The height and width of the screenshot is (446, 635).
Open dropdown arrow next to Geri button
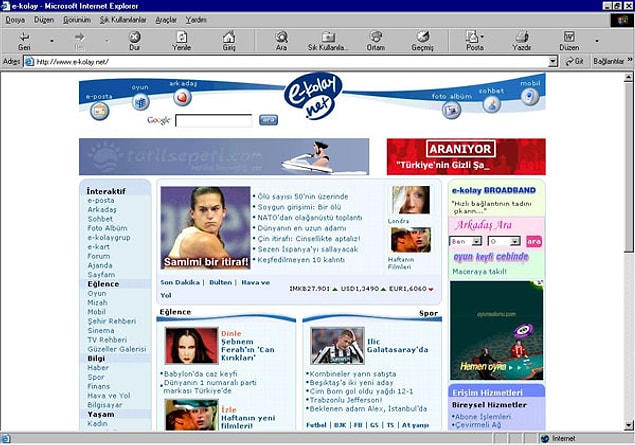click(52, 41)
